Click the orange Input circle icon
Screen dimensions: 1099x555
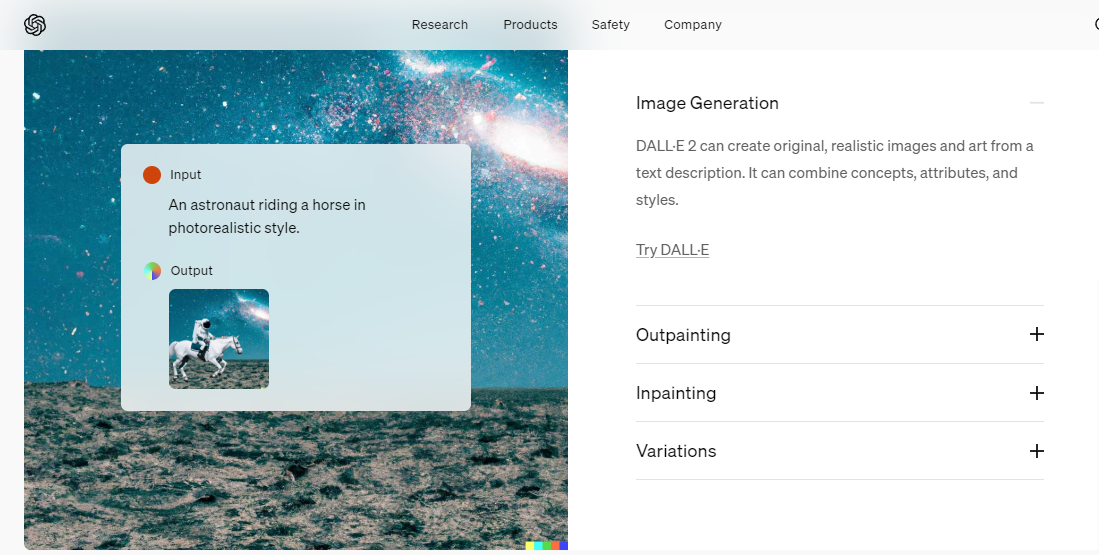(152, 175)
